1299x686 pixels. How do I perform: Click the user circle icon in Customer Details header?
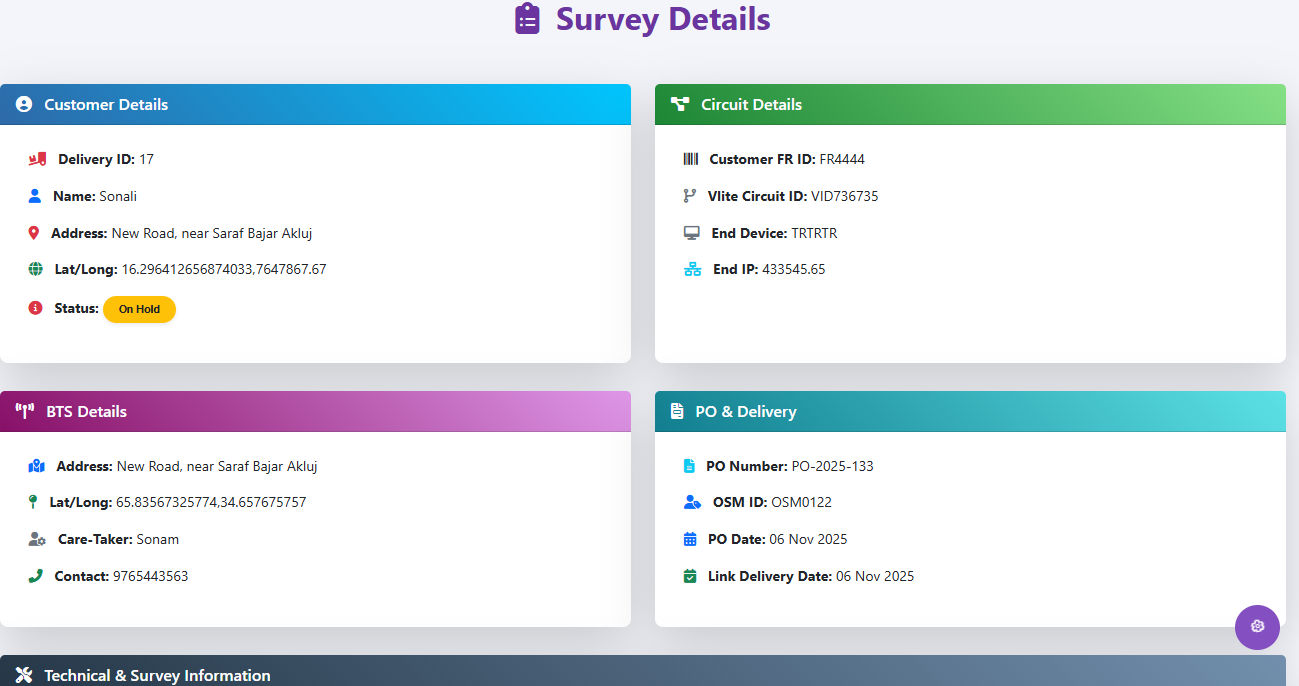(24, 104)
